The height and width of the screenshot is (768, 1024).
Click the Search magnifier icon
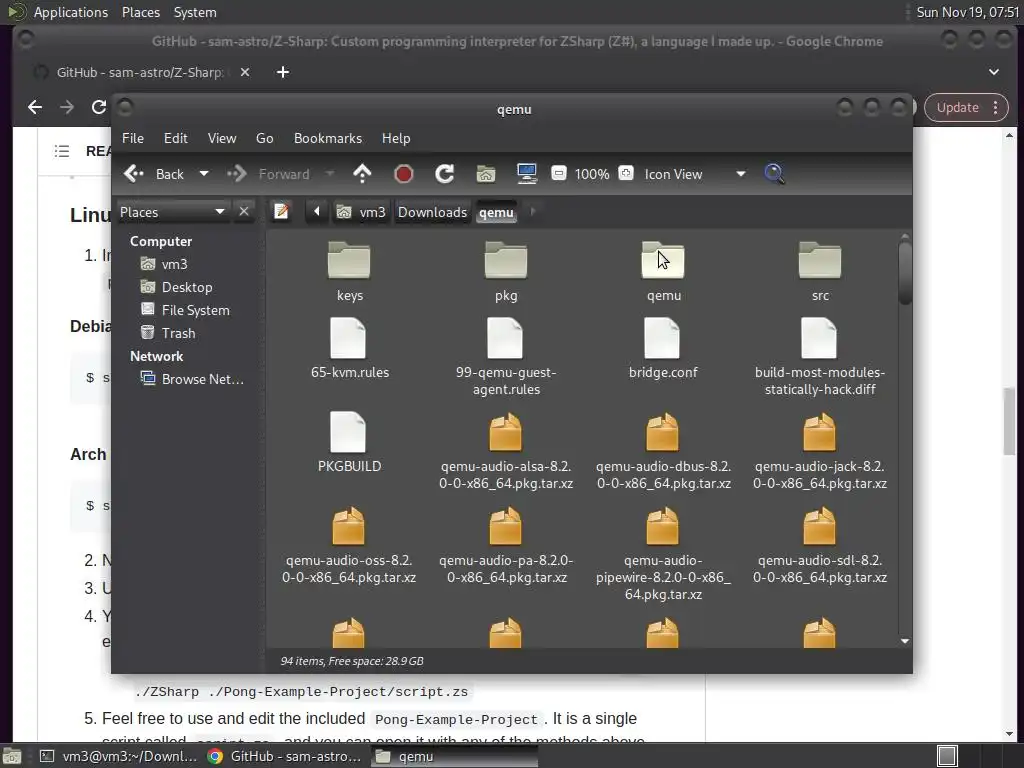[x=774, y=174]
